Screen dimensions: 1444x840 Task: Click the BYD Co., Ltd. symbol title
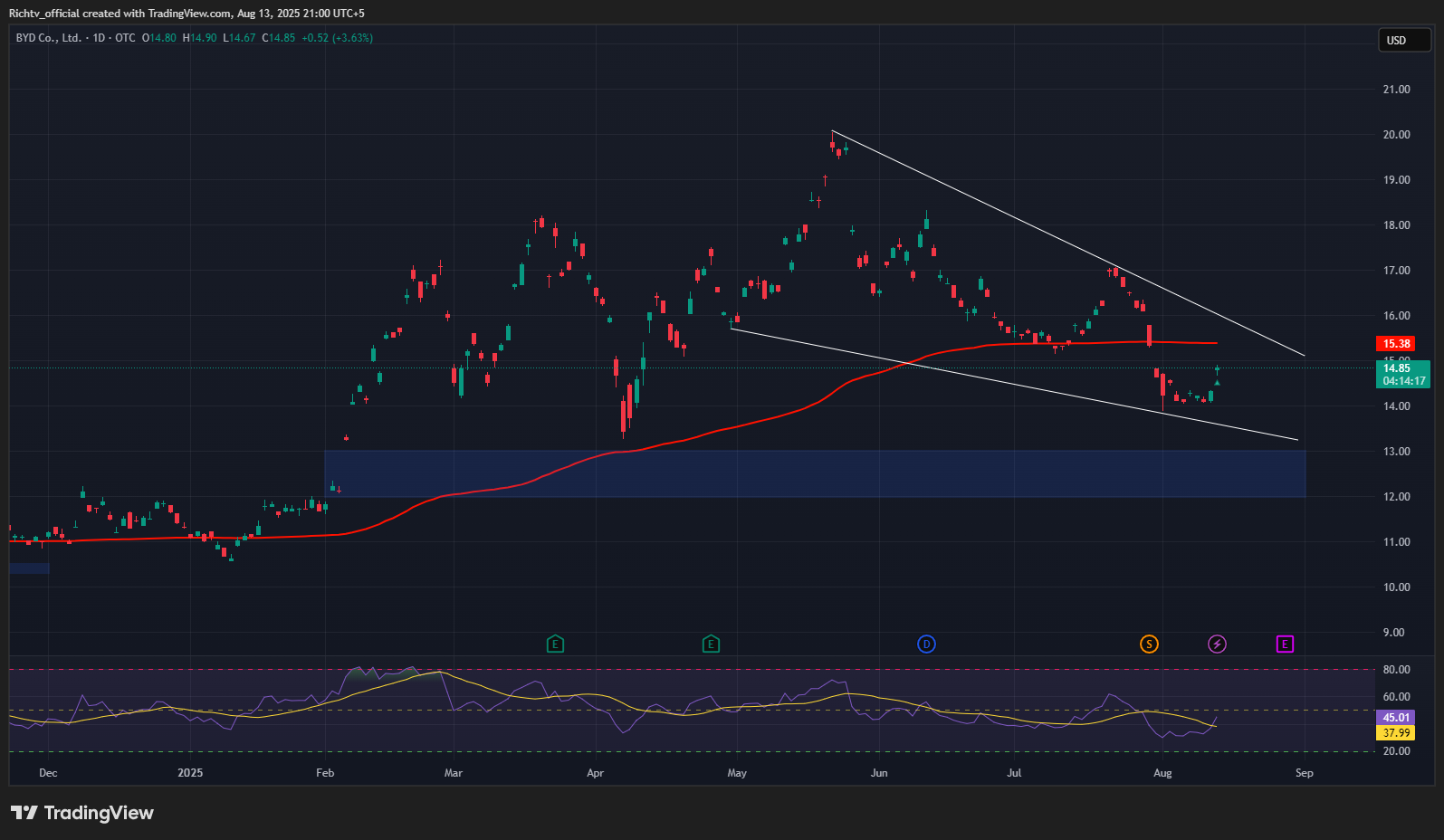[x=48, y=38]
